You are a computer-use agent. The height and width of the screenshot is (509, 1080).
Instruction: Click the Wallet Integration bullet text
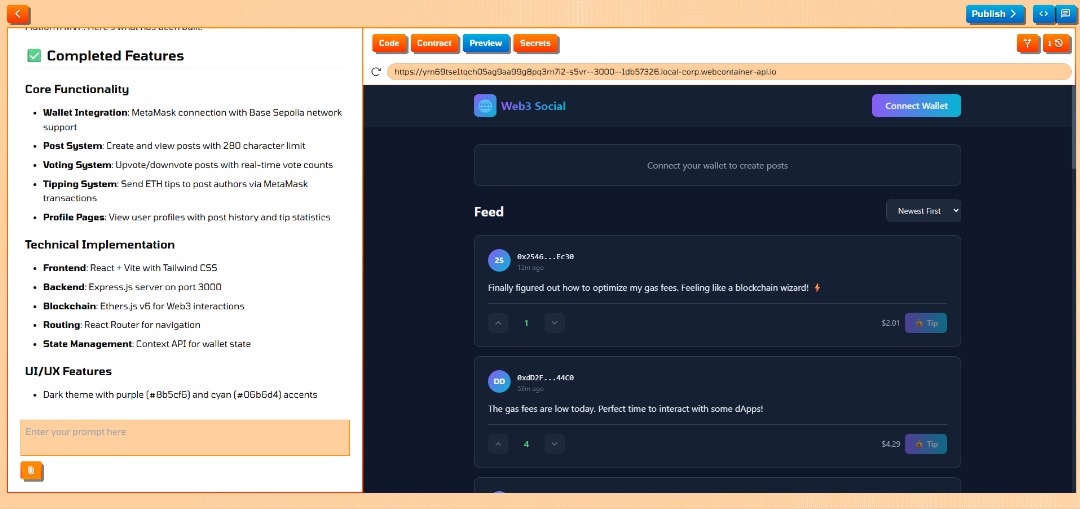click(192, 120)
